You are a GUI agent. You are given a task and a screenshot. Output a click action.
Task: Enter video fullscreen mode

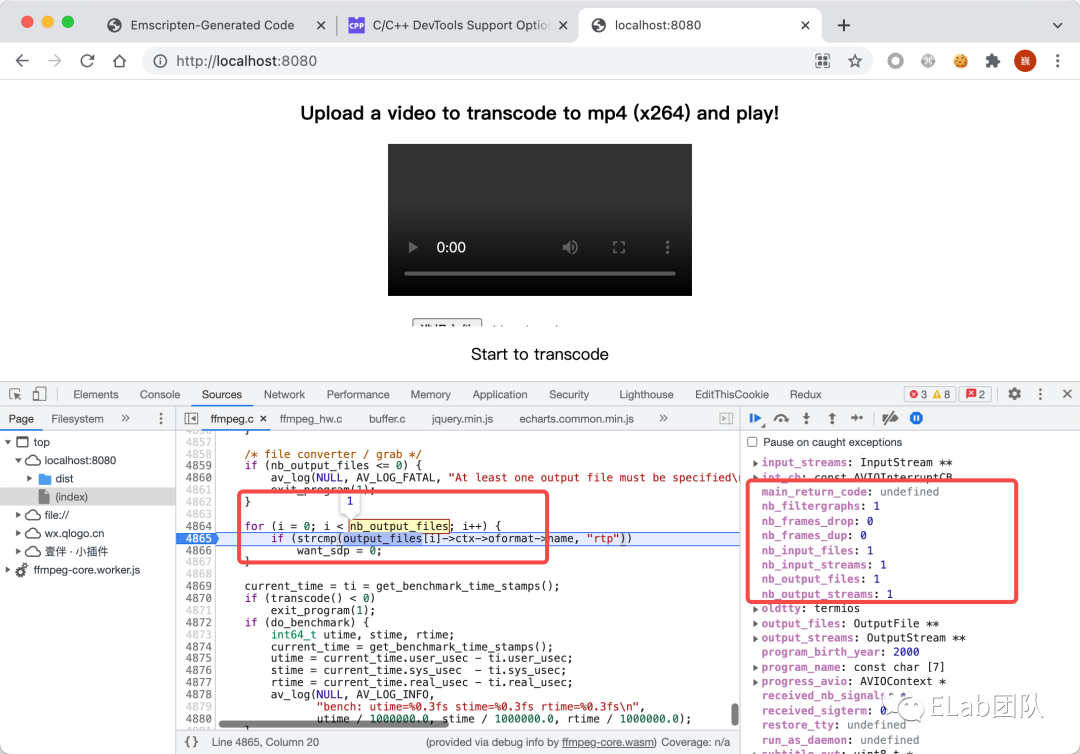(x=619, y=247)
